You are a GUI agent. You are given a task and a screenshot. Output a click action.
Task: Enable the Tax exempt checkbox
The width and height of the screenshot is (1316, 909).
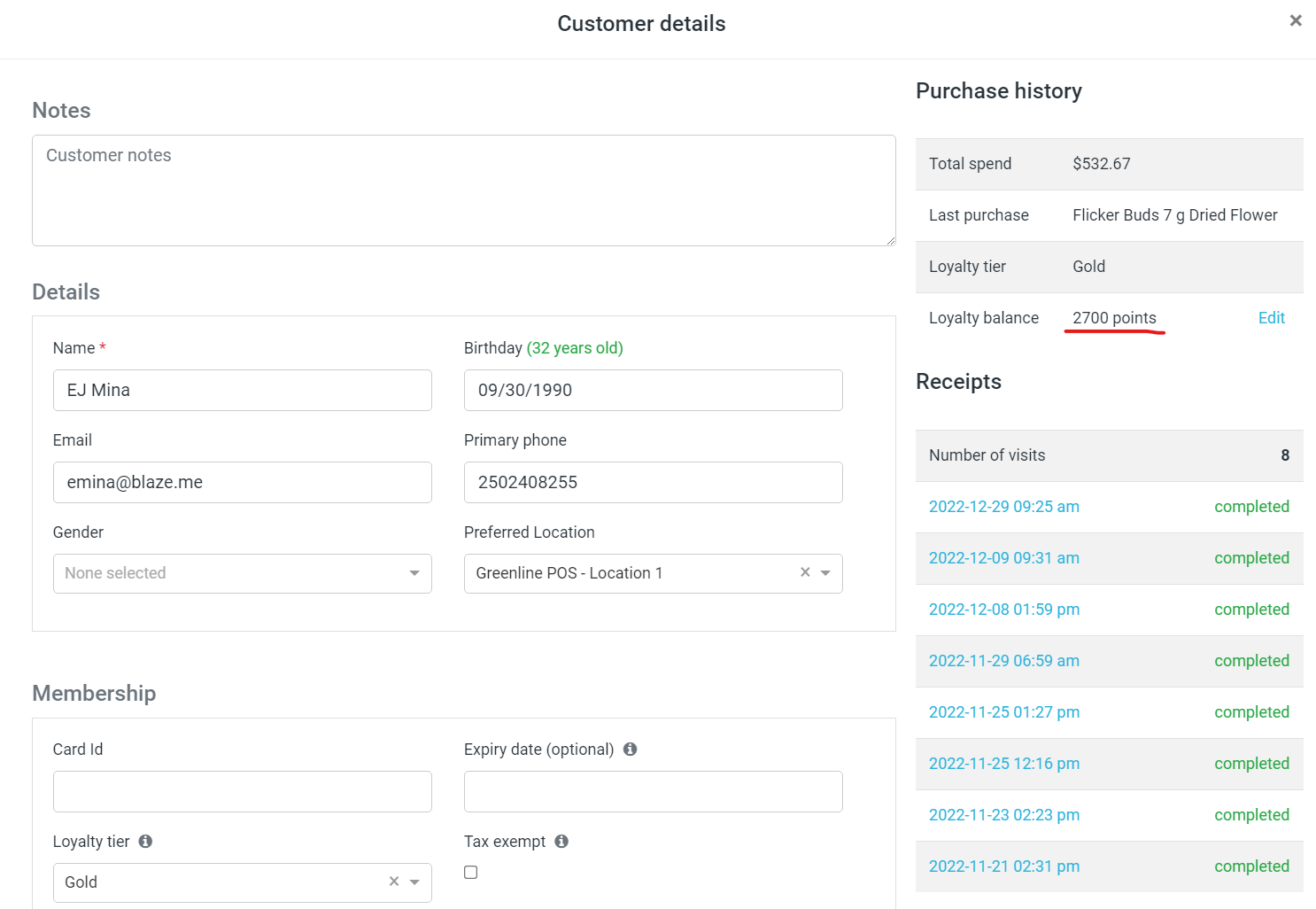(471, 873)
